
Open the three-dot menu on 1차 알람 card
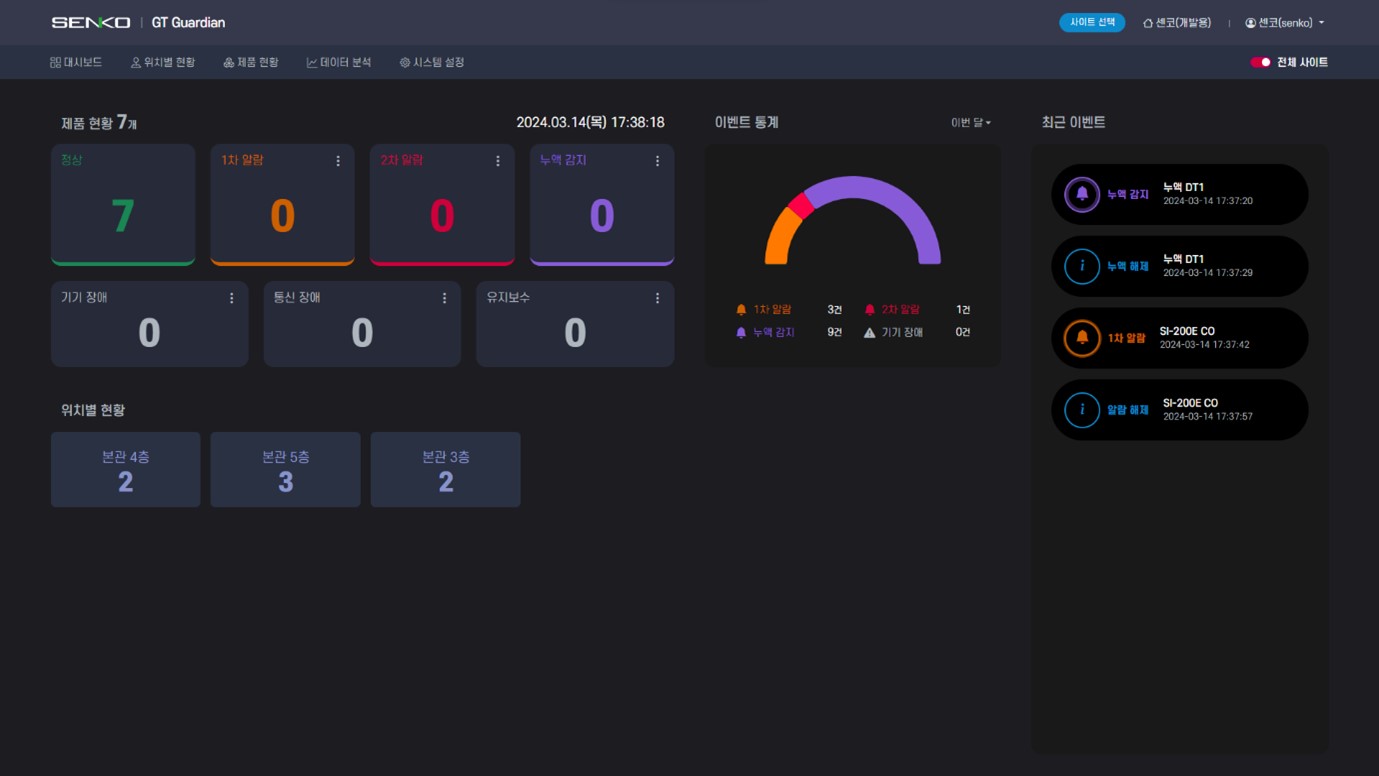pos(338,161)
